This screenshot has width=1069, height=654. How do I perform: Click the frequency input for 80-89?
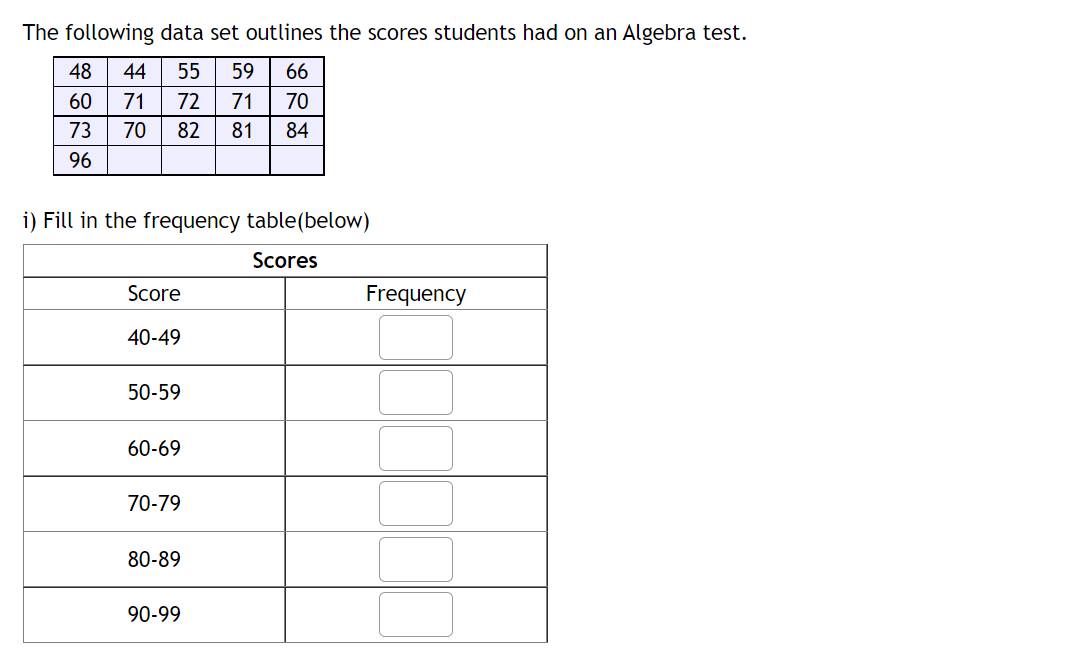pyautogui.click(x=415, y=558)
